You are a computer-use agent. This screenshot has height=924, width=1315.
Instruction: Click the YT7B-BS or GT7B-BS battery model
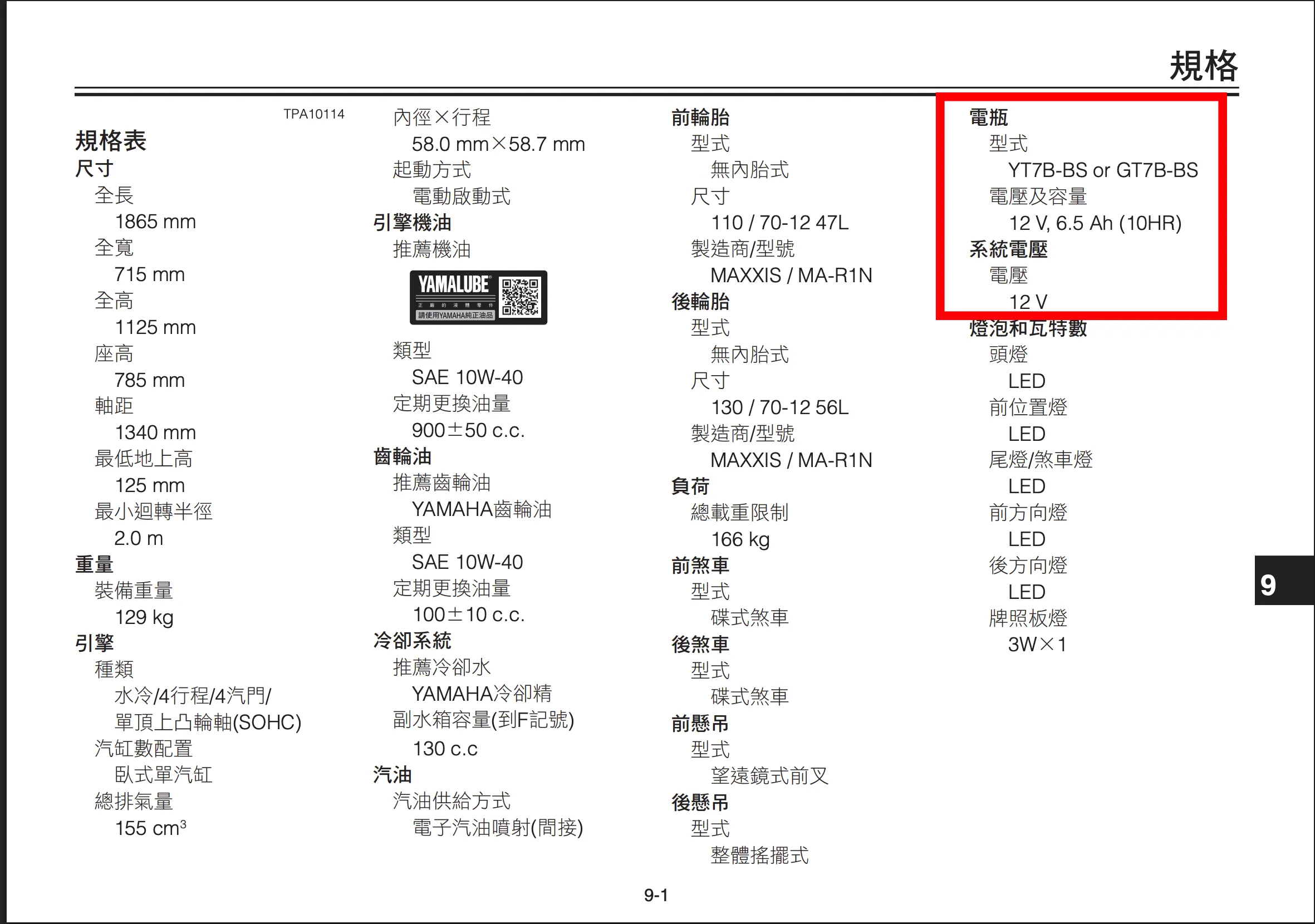(x=1103, y=170)
